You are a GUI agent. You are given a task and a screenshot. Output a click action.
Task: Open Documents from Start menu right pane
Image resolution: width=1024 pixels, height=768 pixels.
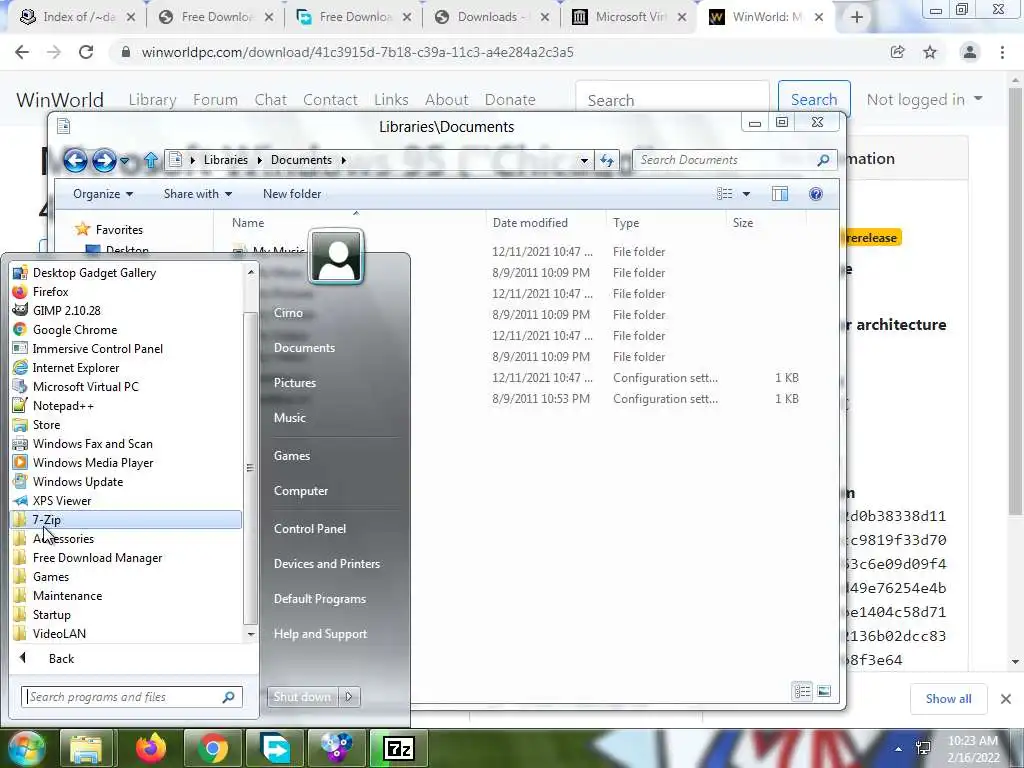[x=304, y=347]
